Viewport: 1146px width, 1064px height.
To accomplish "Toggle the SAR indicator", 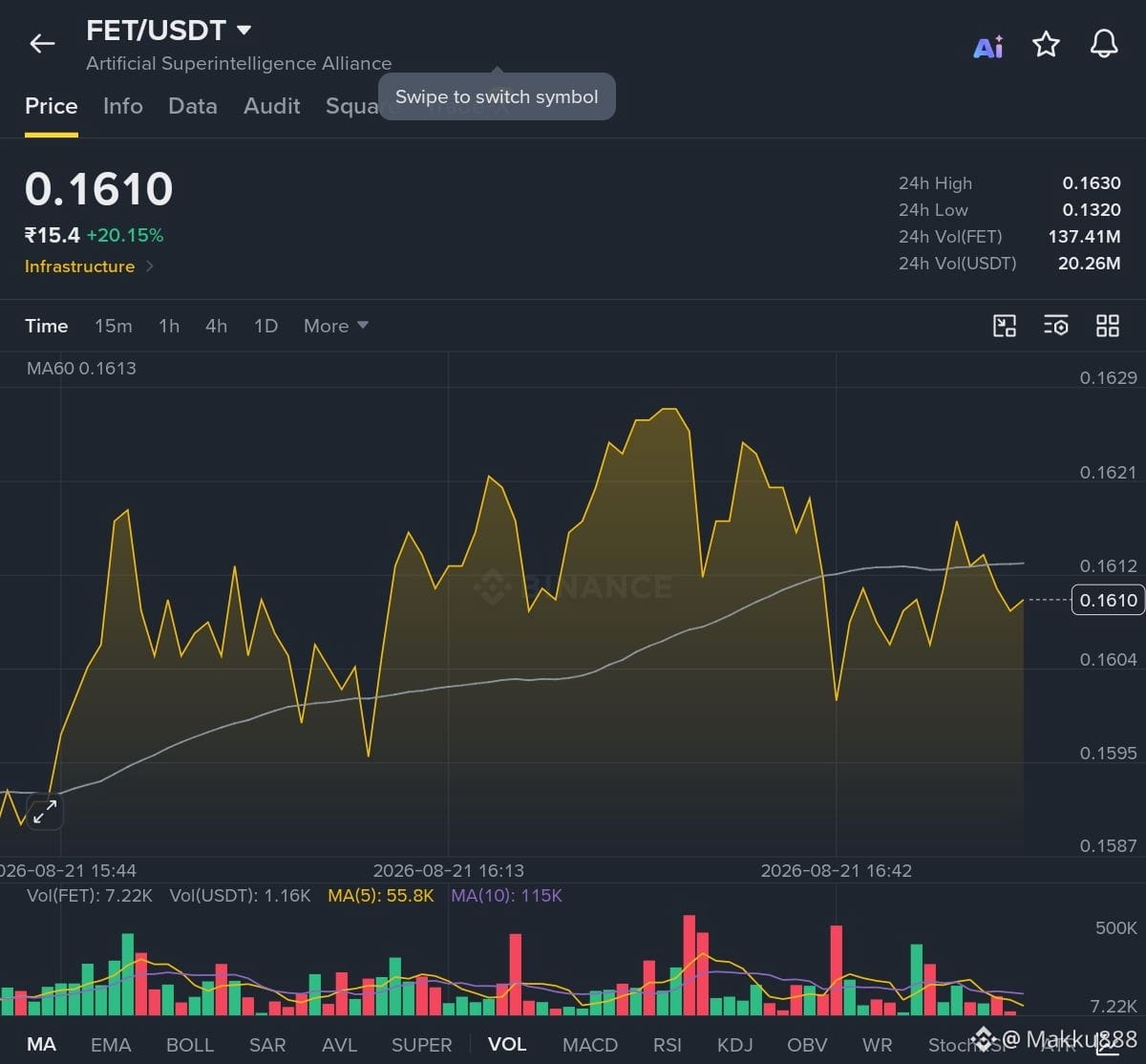I will click(x=267, y=1044).
